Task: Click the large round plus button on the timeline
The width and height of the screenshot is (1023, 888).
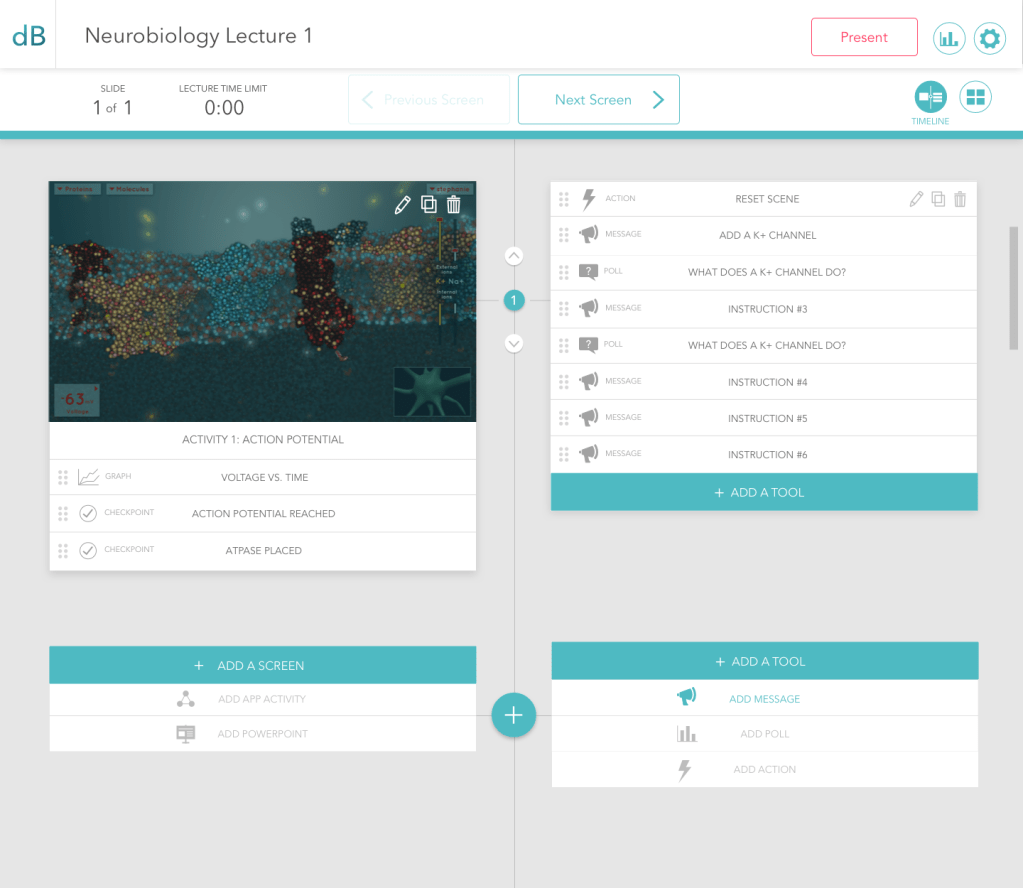Action: click(514, 715)
